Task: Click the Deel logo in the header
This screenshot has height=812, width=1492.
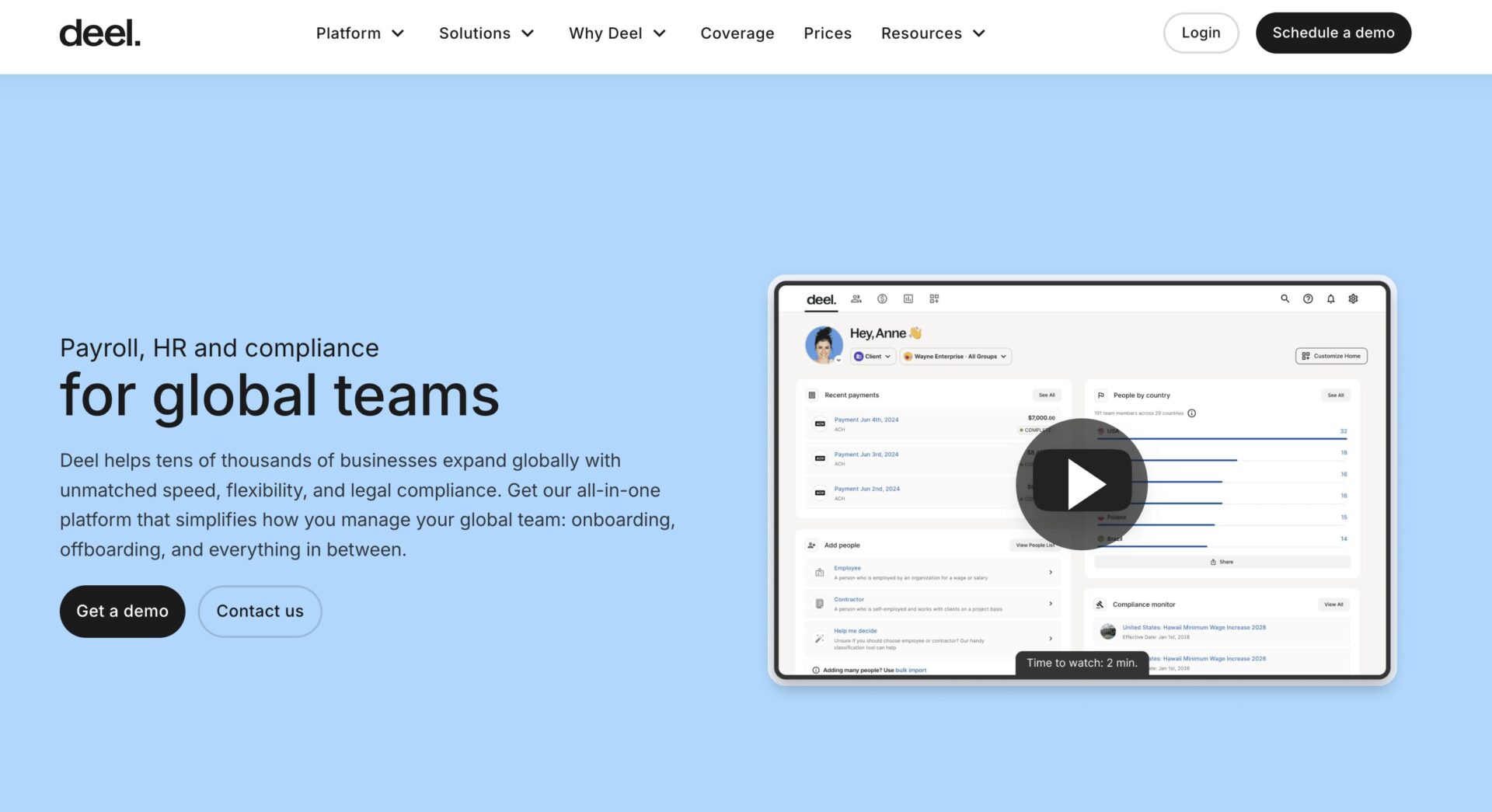Action: 99,33
